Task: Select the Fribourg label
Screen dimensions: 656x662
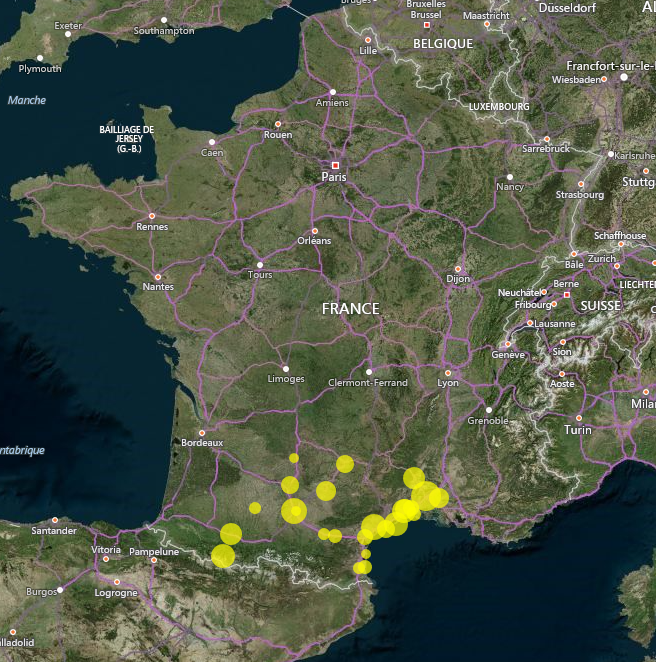Action: pyautogui.click(x=533, y=305)
